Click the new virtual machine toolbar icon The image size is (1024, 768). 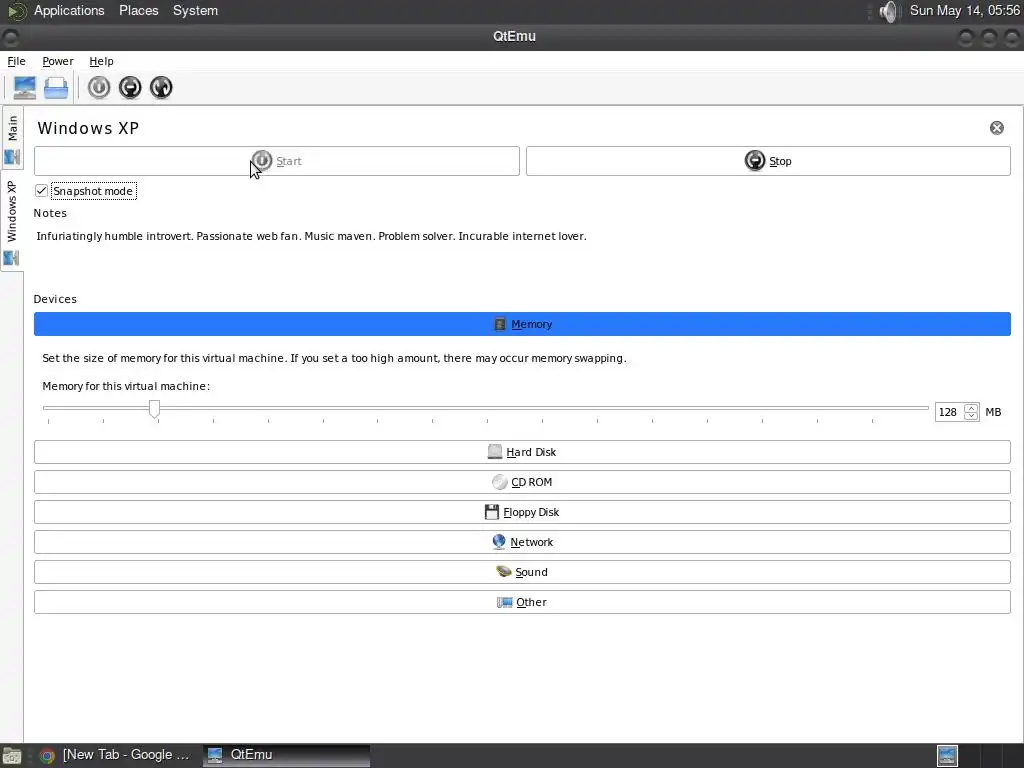coord(24,88)
